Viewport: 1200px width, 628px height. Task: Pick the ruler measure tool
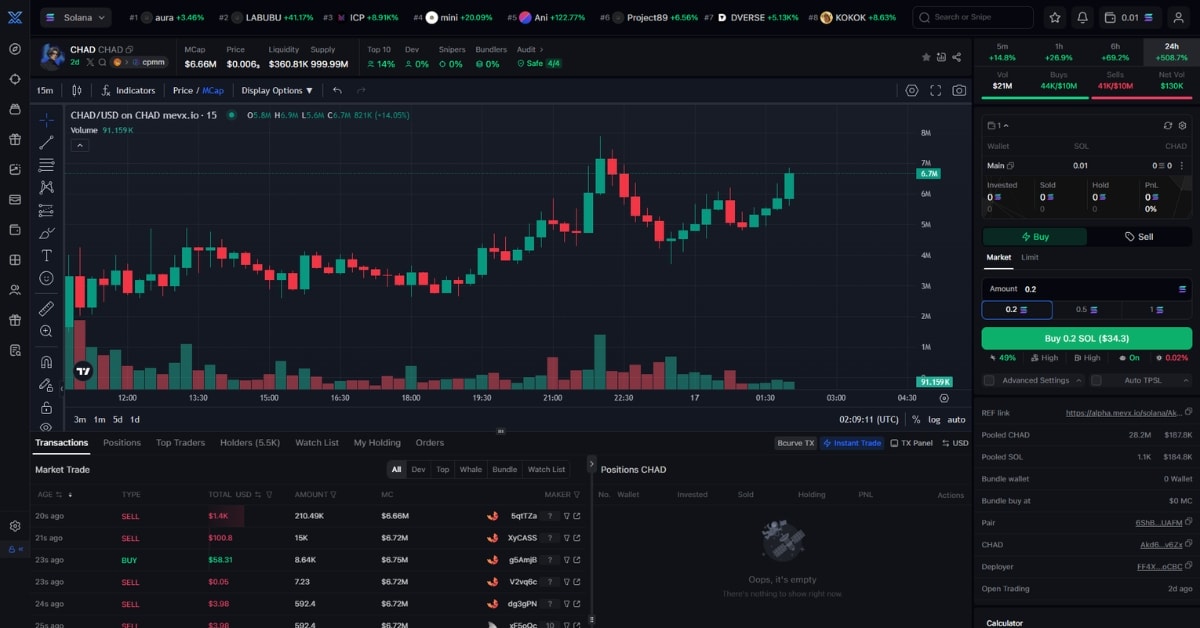(46, 309)
